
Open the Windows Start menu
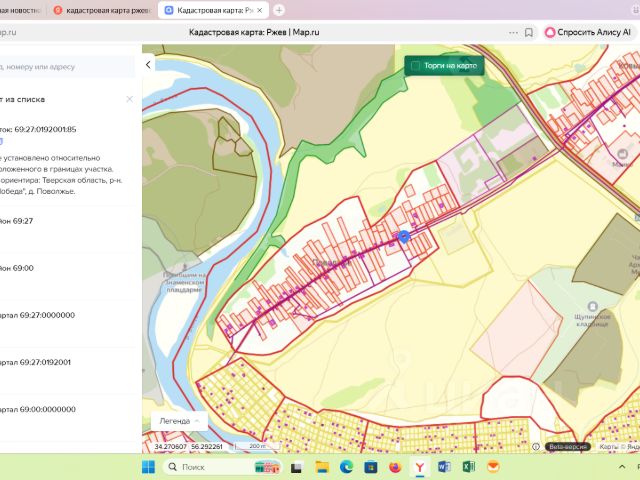click(x=148, y=467)
